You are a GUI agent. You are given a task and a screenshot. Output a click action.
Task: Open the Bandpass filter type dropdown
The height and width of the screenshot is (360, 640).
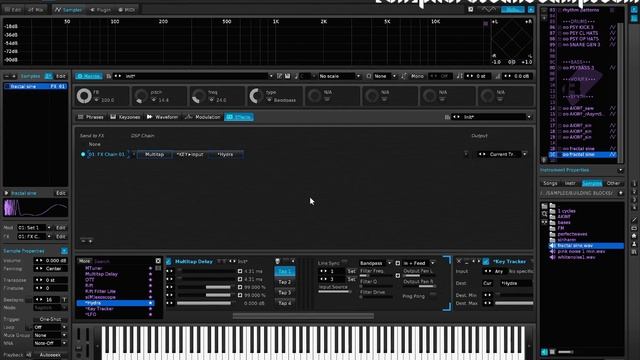point(375,263)
